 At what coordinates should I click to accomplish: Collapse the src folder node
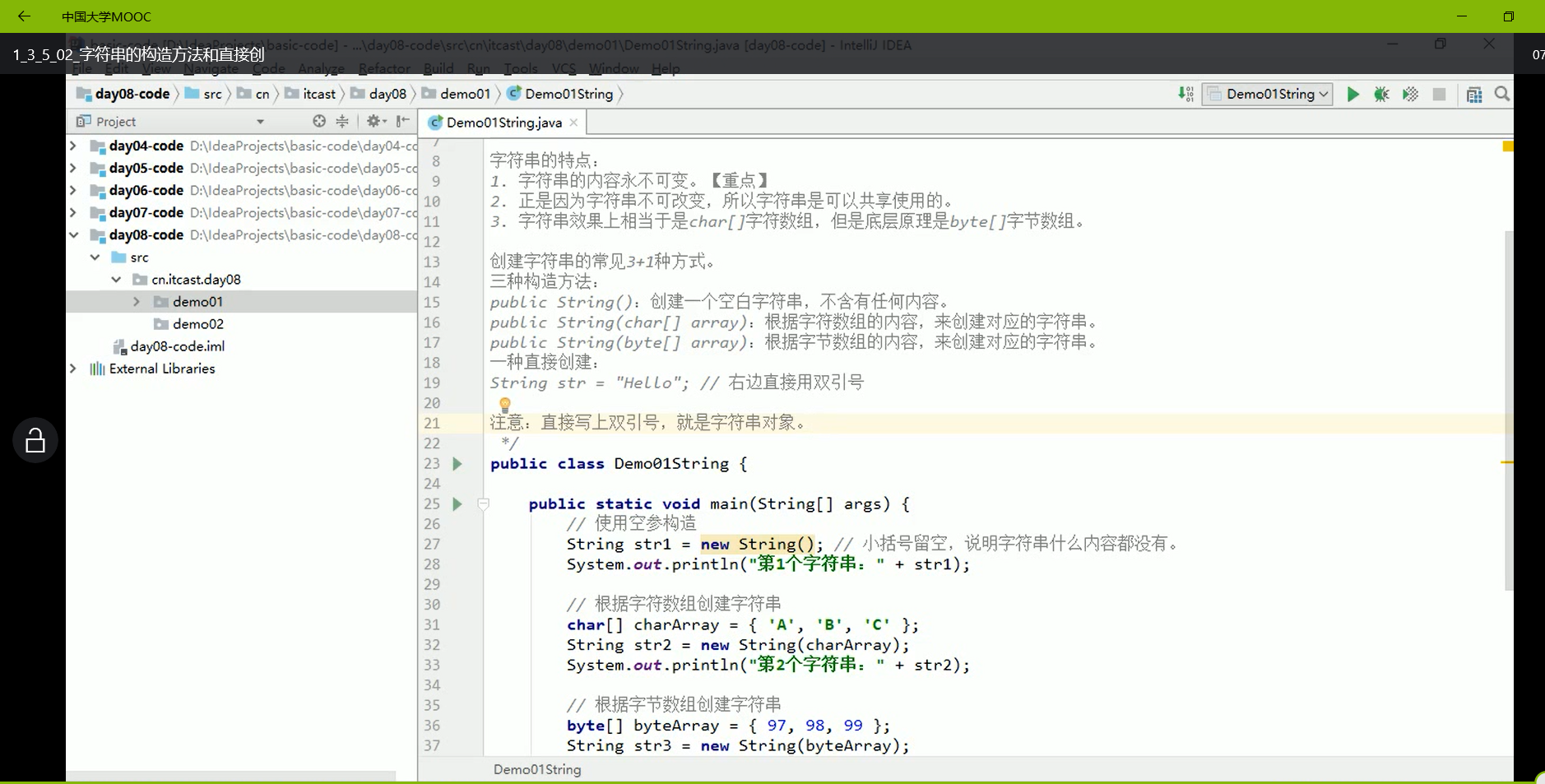tap(95, 257)
